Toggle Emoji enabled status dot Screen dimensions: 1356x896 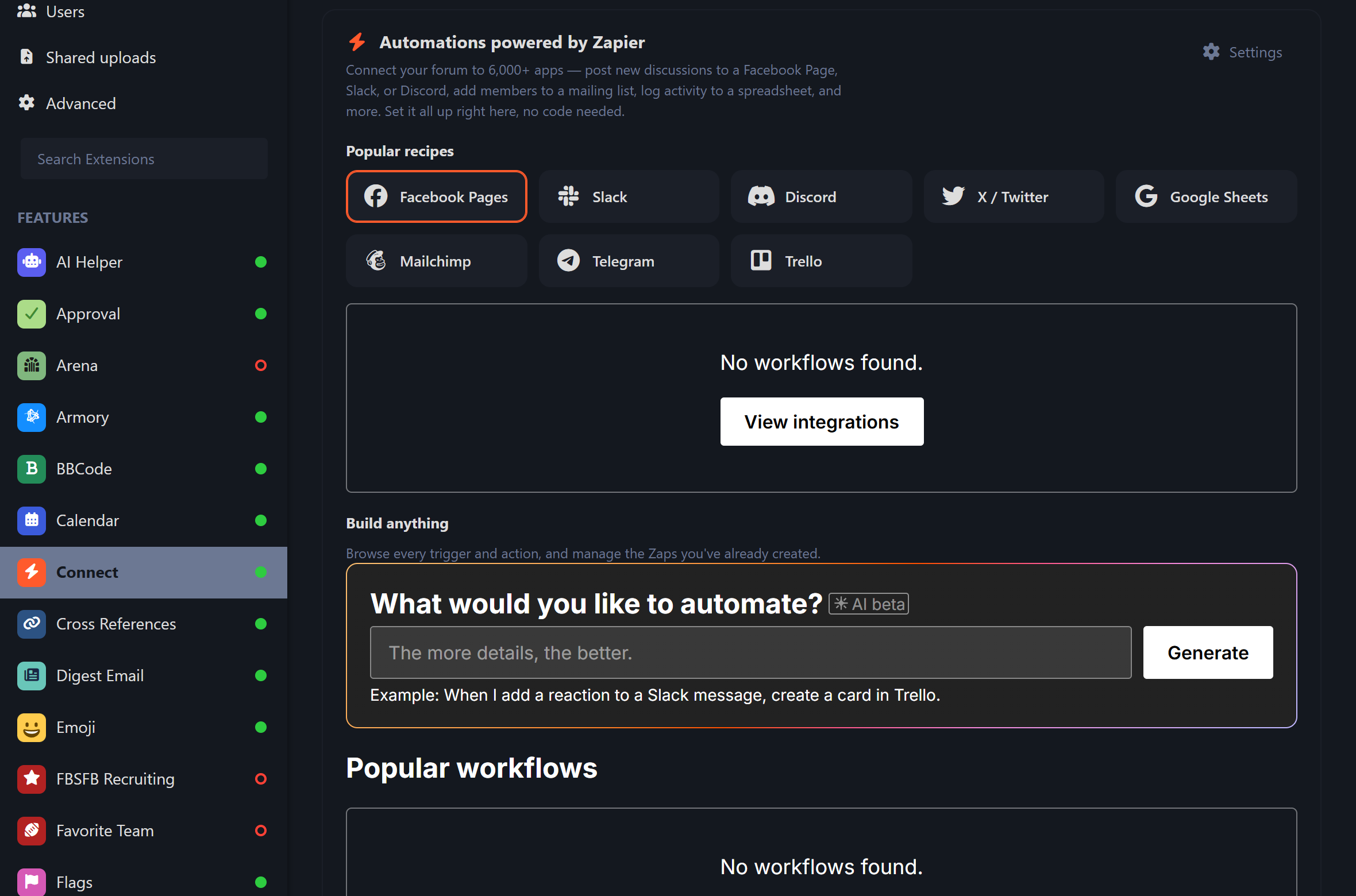[261, 728]
